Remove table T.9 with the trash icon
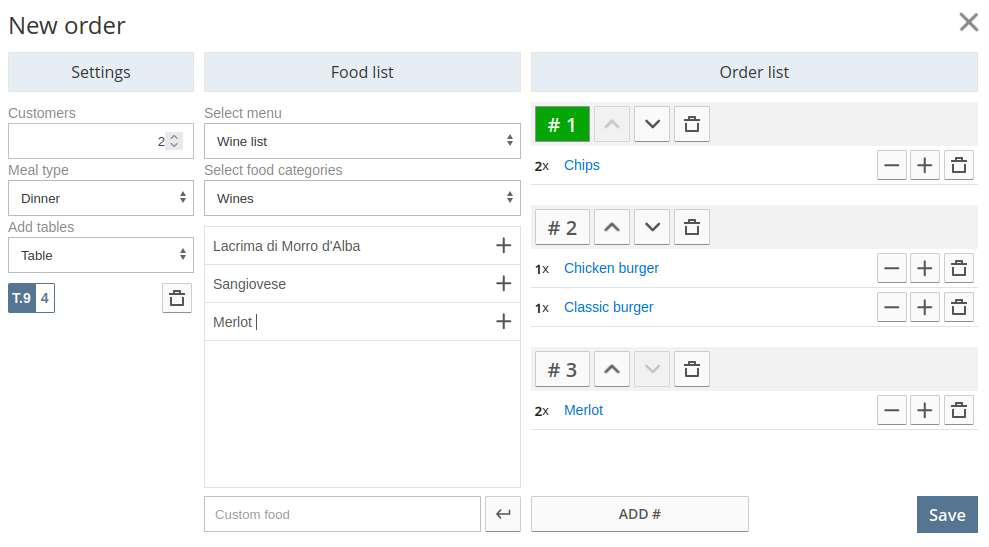989x547 pixels. (177, 298)
